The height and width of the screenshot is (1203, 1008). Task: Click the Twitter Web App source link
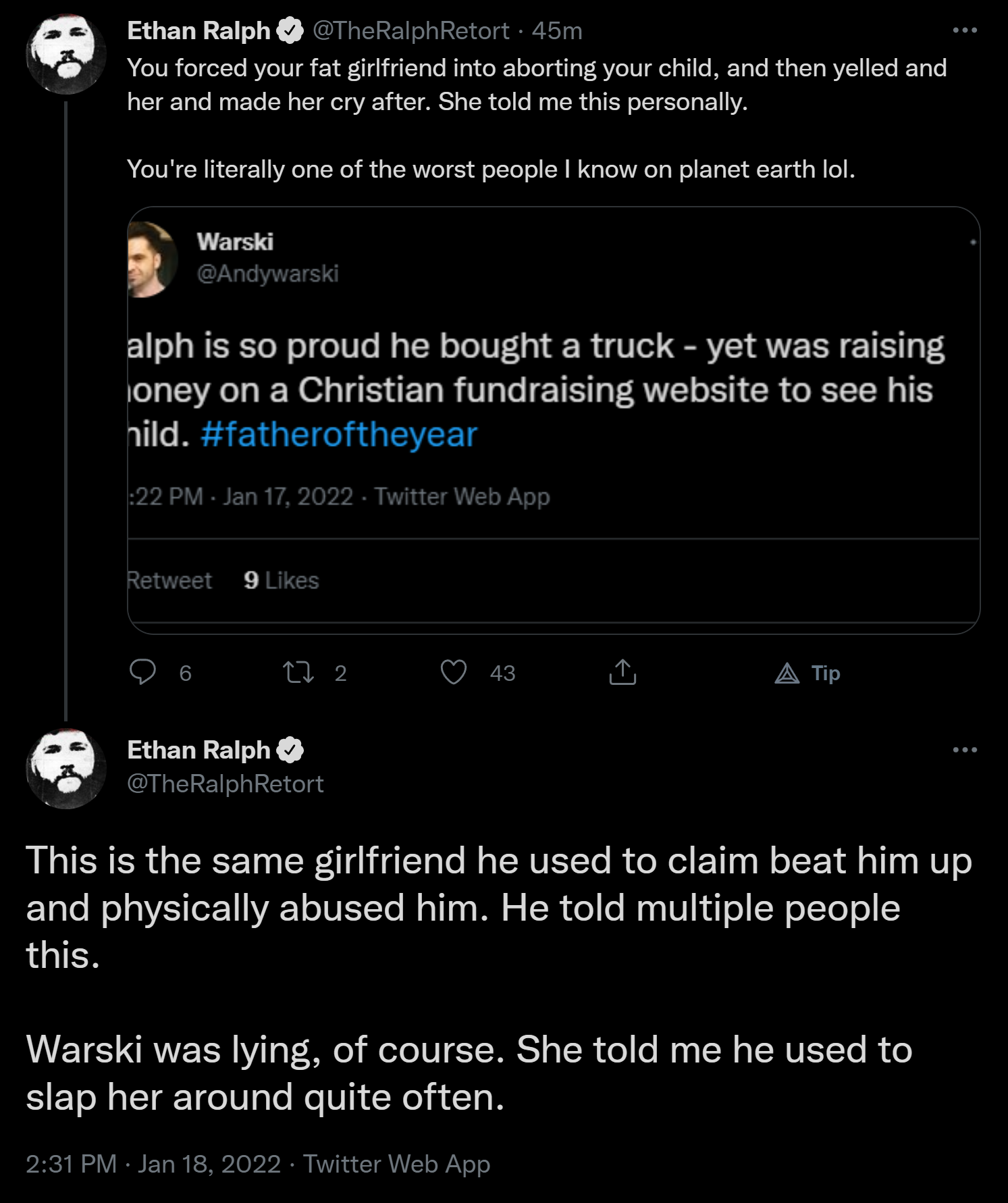[396, 1164]
